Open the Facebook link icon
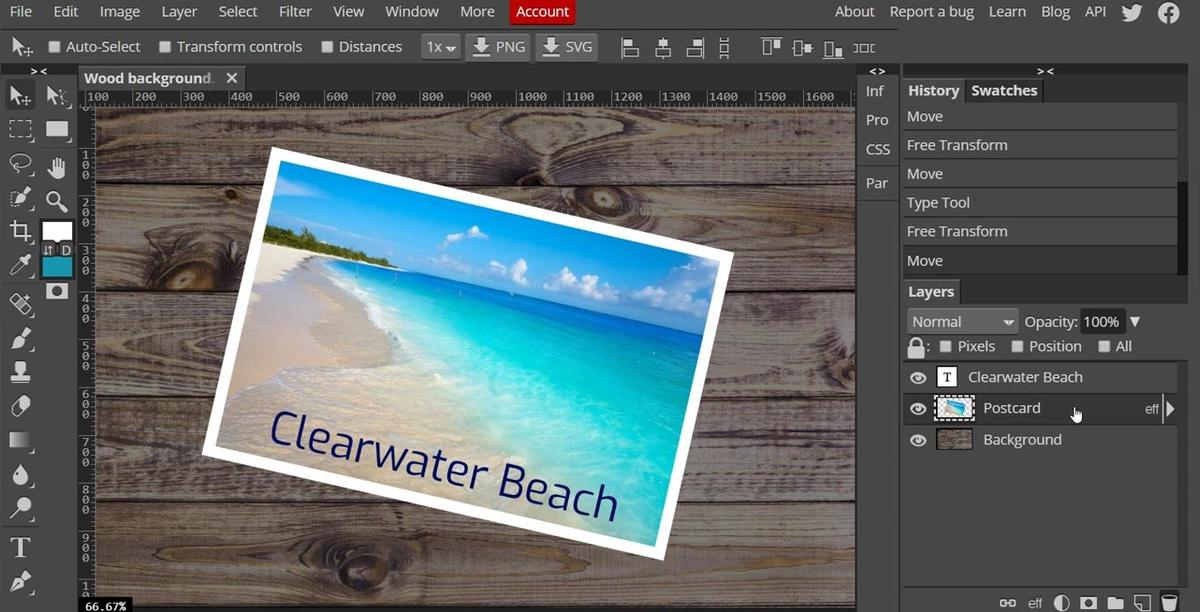This screenshot has height=612, width=1200. (x=1168, y=12)
